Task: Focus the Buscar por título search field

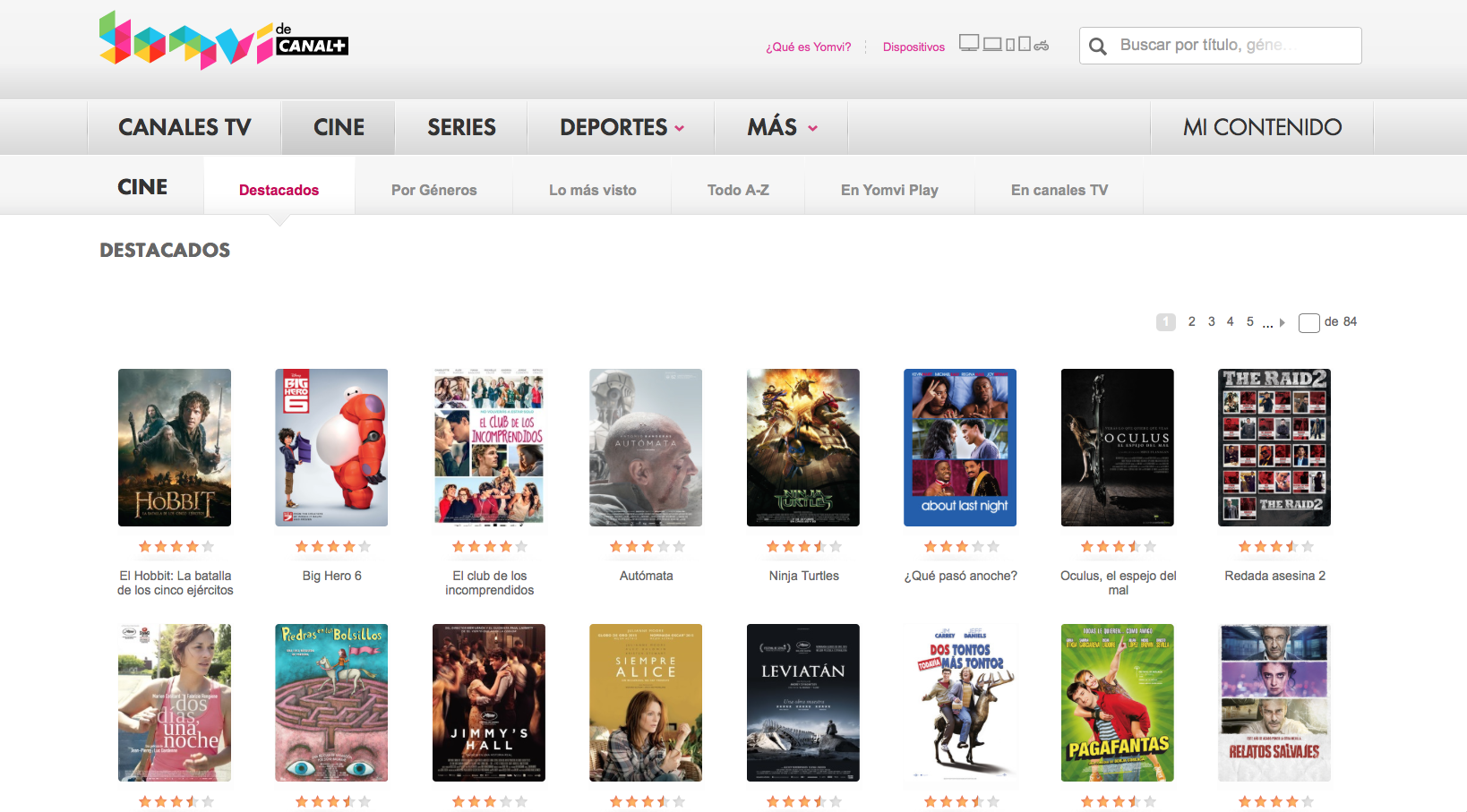Action: pyautogui.click(x=1221, y=46)
